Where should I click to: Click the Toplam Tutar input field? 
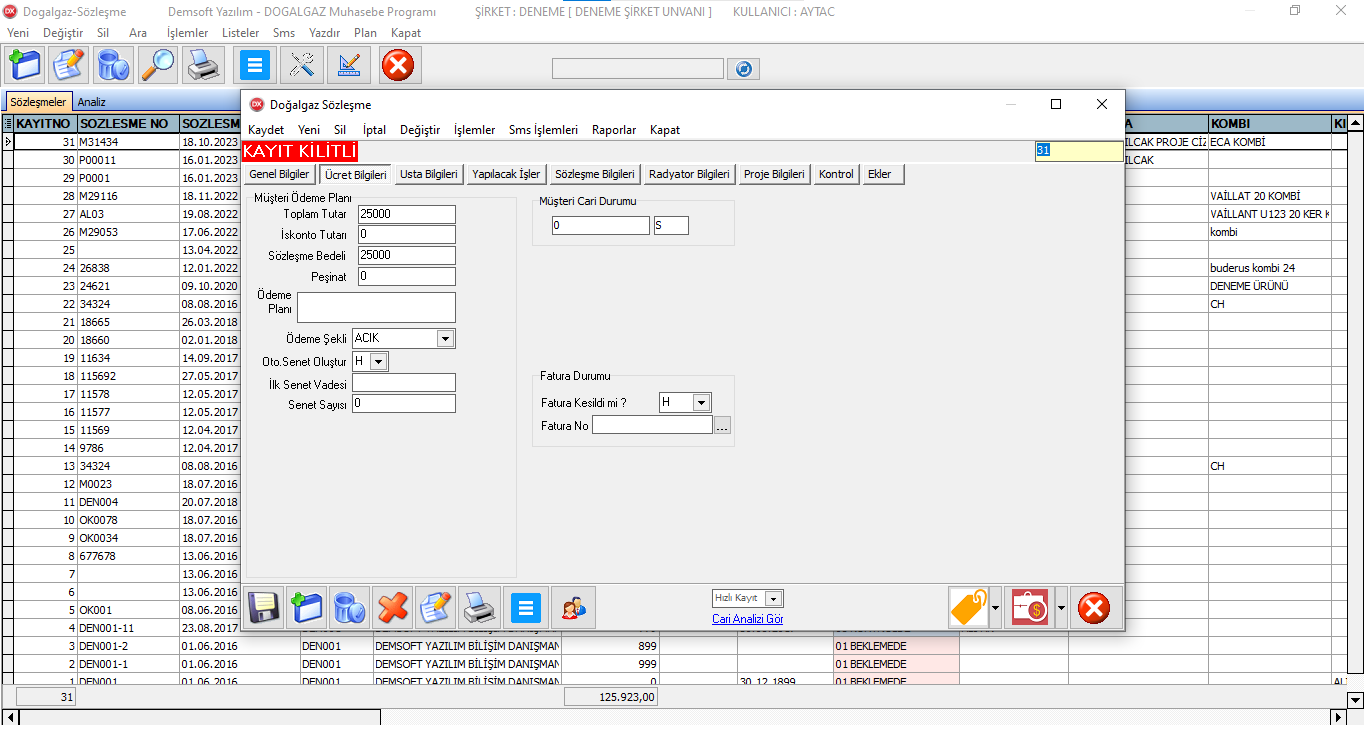407,214
